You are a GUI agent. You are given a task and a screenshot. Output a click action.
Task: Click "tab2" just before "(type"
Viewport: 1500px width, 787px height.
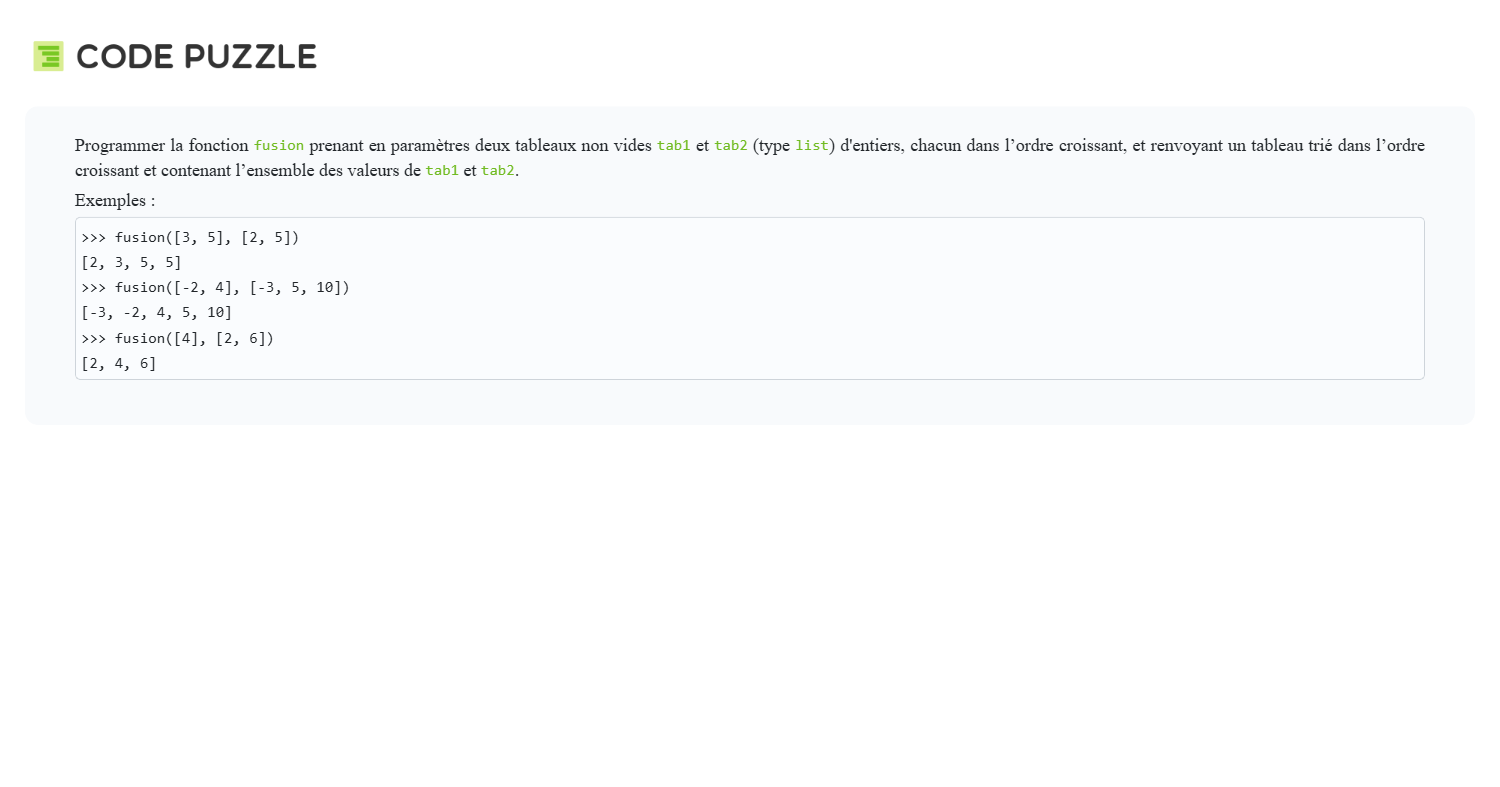[730, 146]
